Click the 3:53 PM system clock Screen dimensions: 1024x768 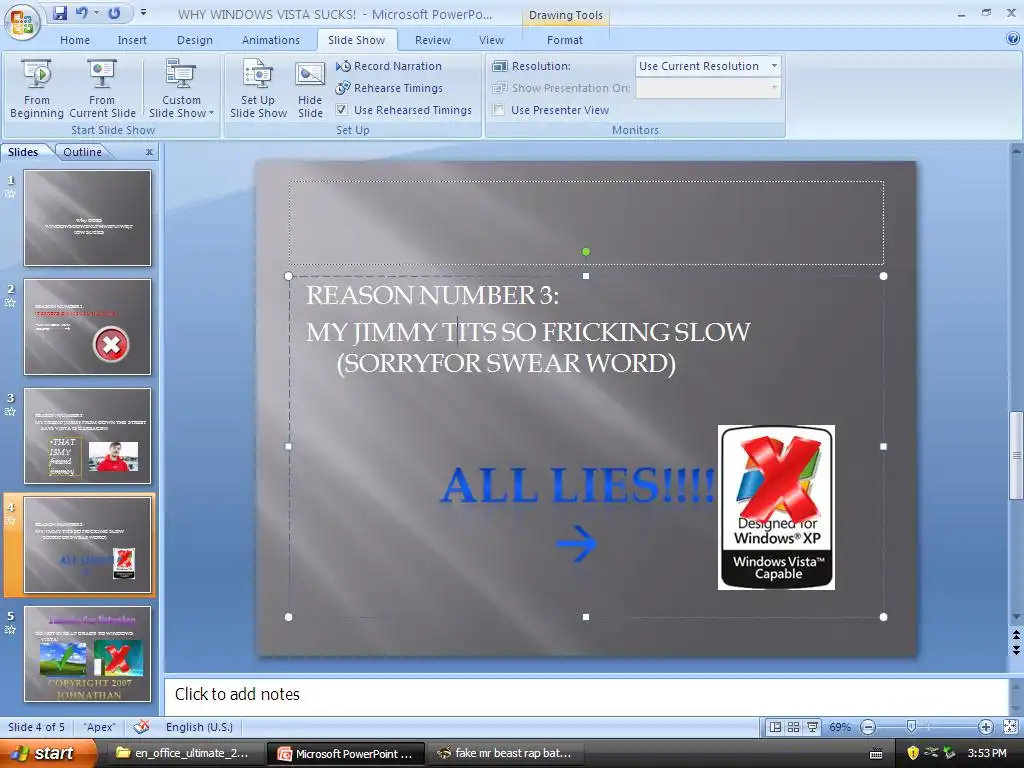coord(987,753)
